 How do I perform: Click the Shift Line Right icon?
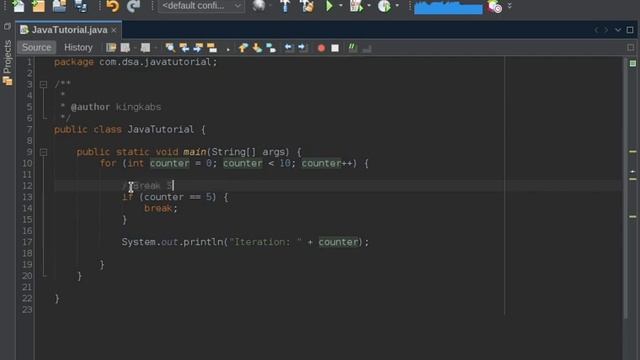[302, 48]
